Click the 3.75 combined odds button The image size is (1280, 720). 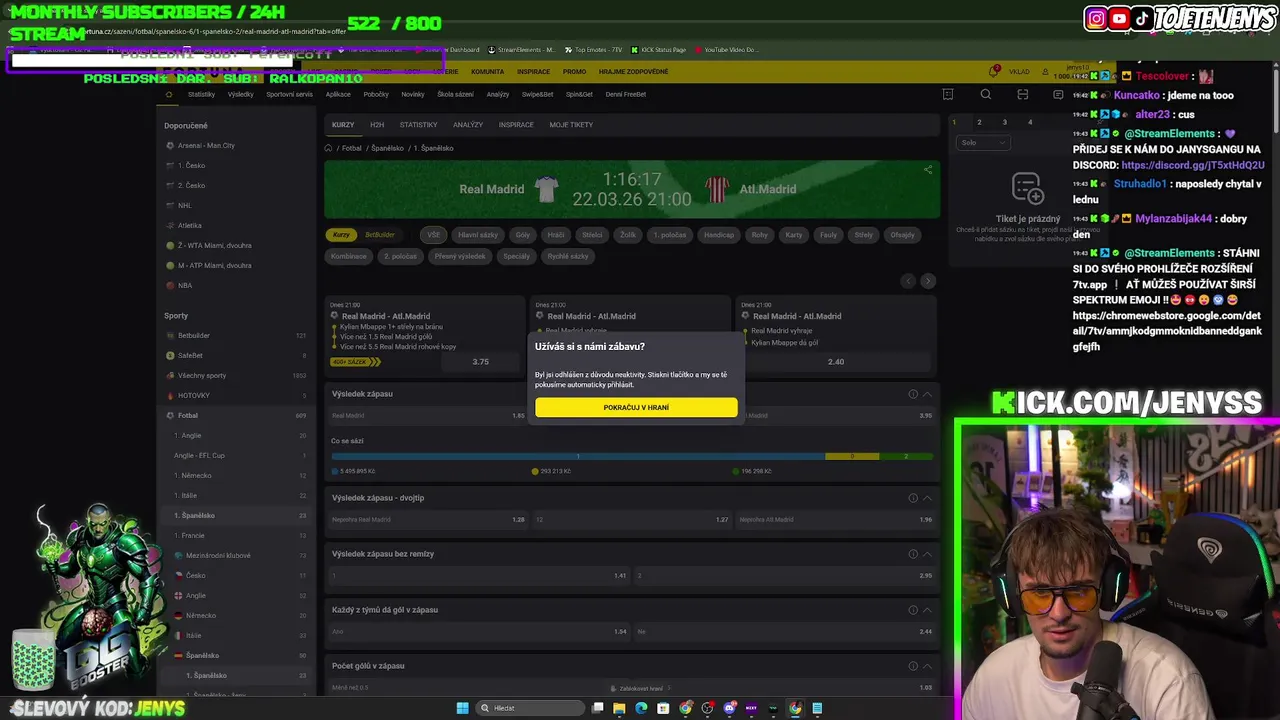[x=480, y=362]
